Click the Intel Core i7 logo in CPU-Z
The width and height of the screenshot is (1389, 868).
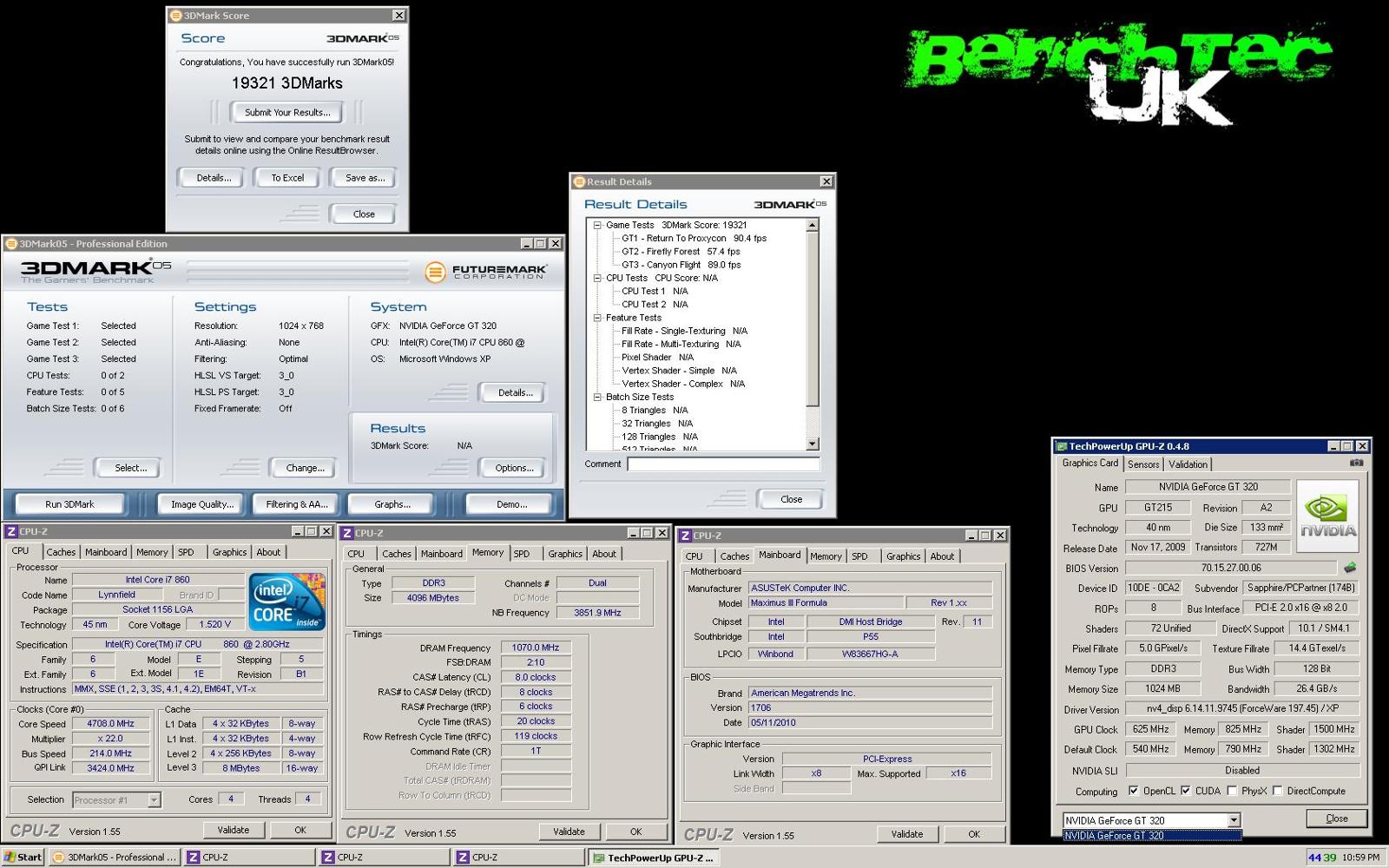click(x=286, y=601)
